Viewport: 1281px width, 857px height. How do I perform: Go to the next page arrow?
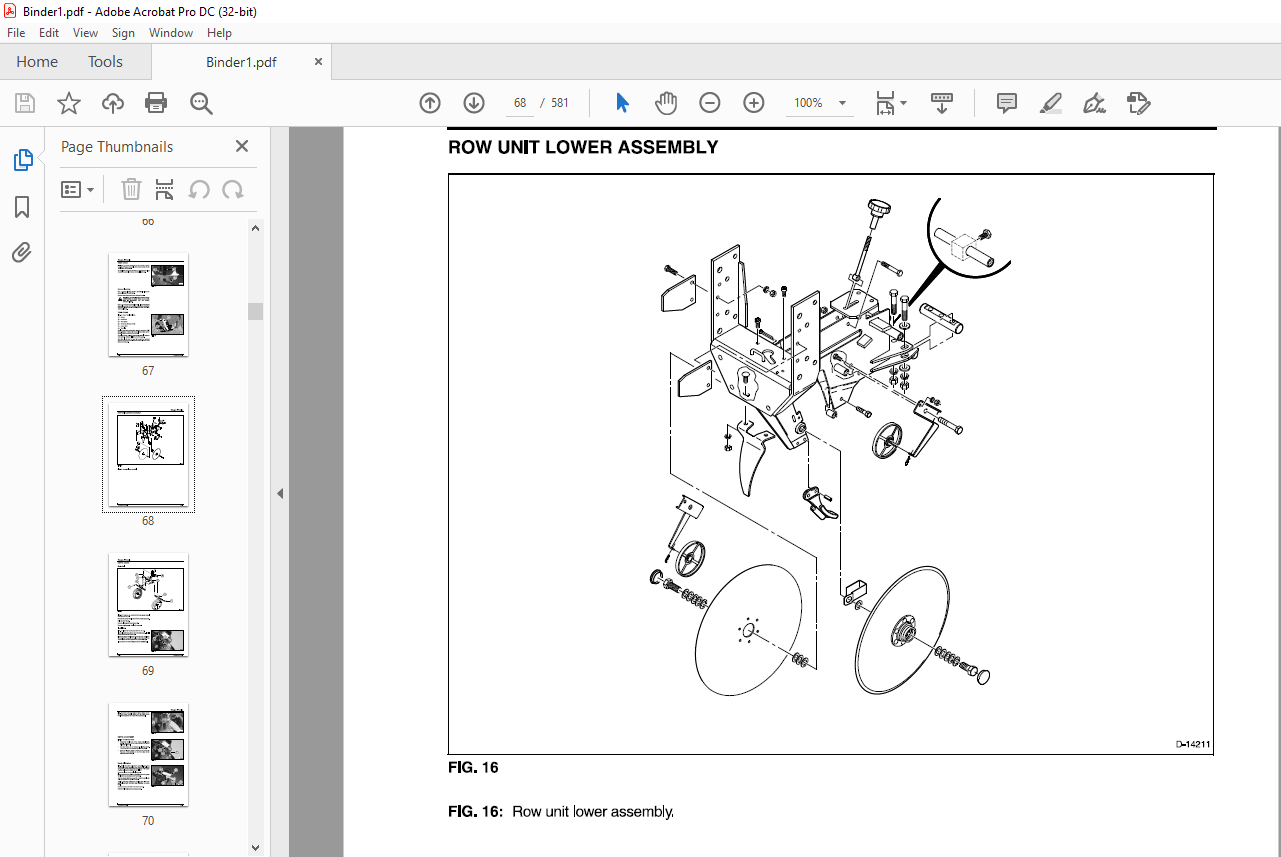pos(474,103)
